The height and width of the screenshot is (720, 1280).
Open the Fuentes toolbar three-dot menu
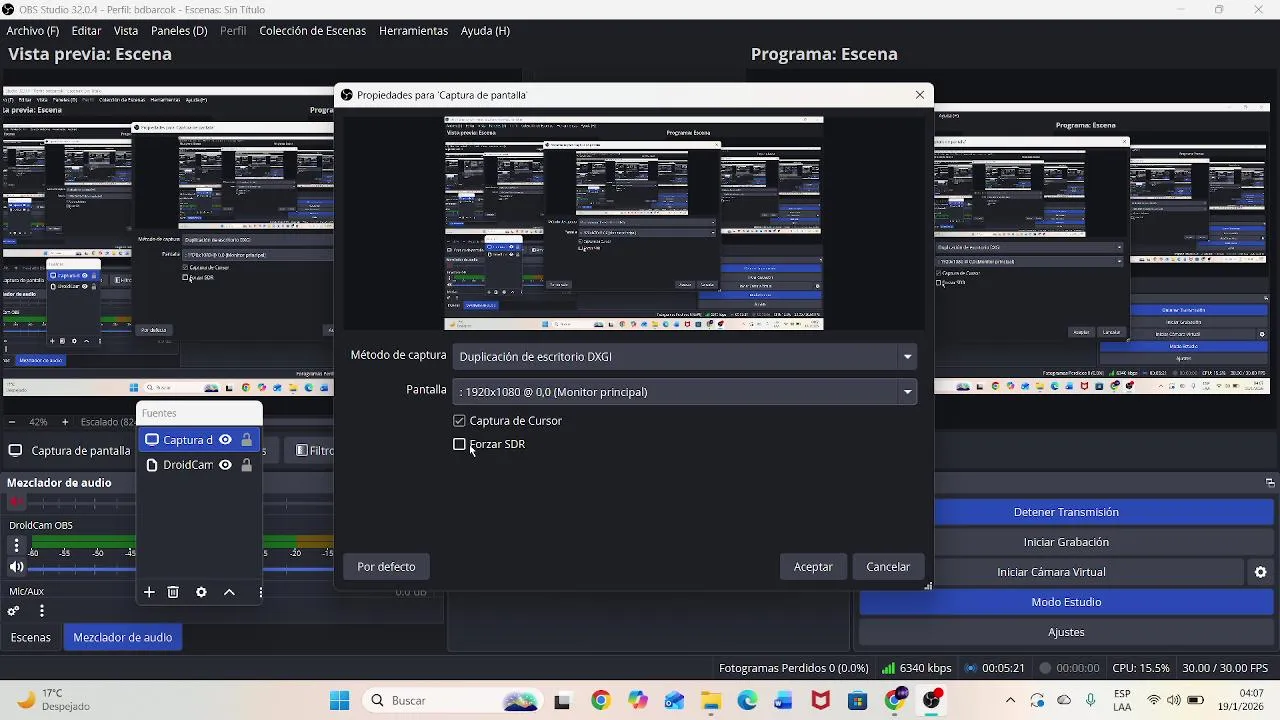tap(260, 592)
